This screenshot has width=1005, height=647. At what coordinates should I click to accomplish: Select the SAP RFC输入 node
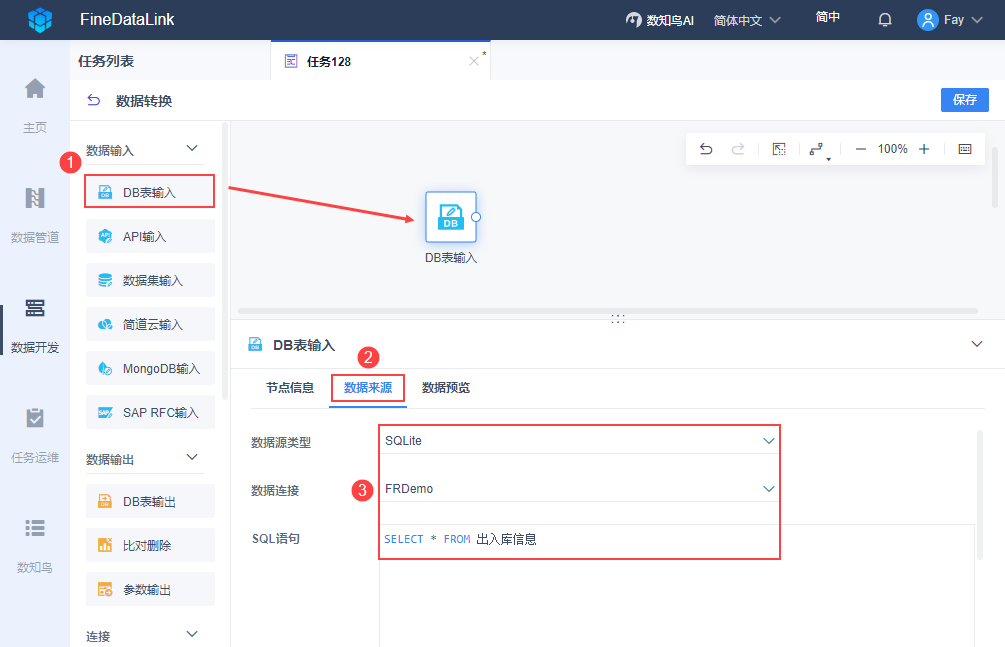pos(149,412)
